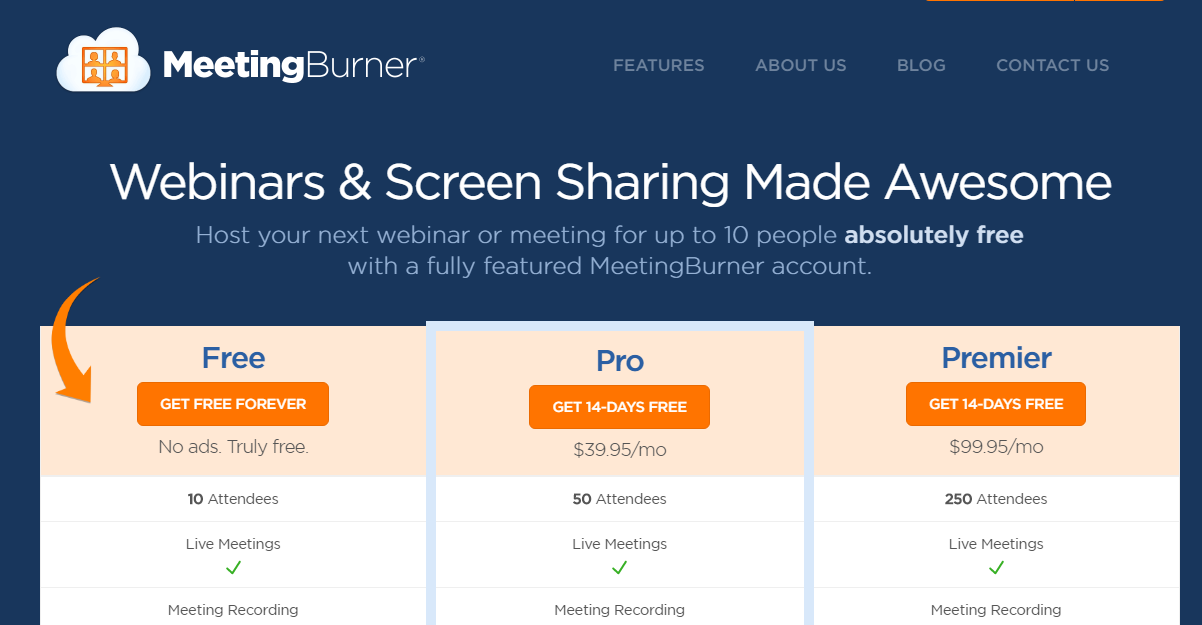1202x625 pixels.
Task: Click the bold 'absolutely free' text
Action: (x=934, y=236)
